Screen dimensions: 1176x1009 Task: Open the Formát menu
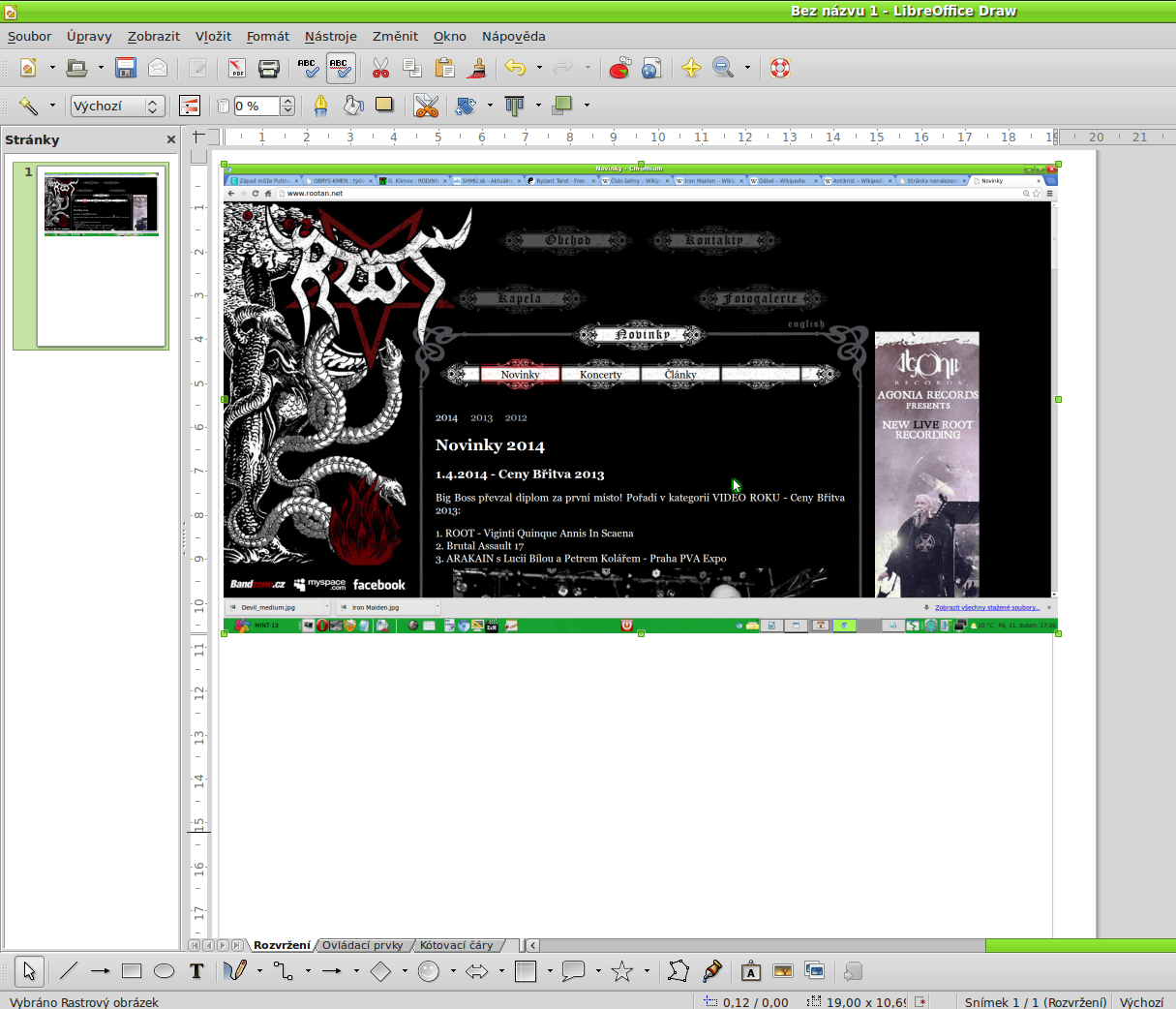click(268, 36)
